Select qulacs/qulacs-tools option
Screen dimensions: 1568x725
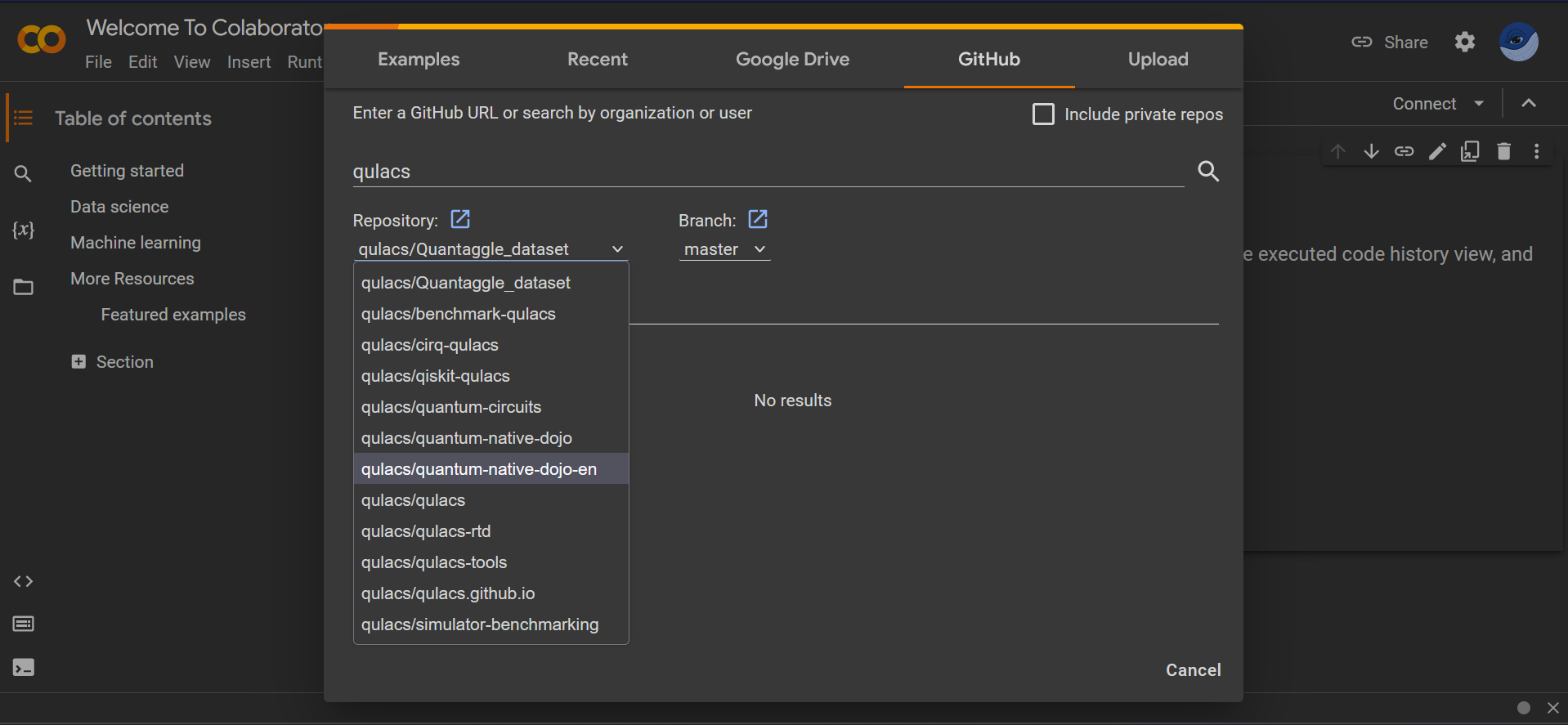click(x=491, y=562)
